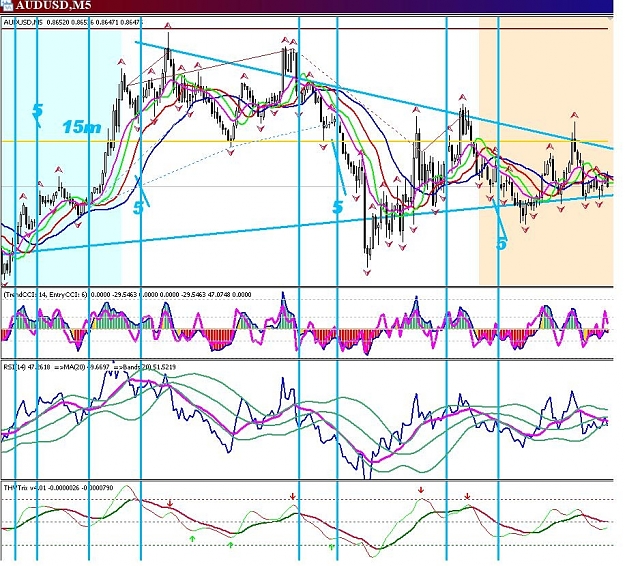Click leftmost red down arrow in THV Trix panel
The height and width of the screenshot is (566, 625).
[170, 504]
